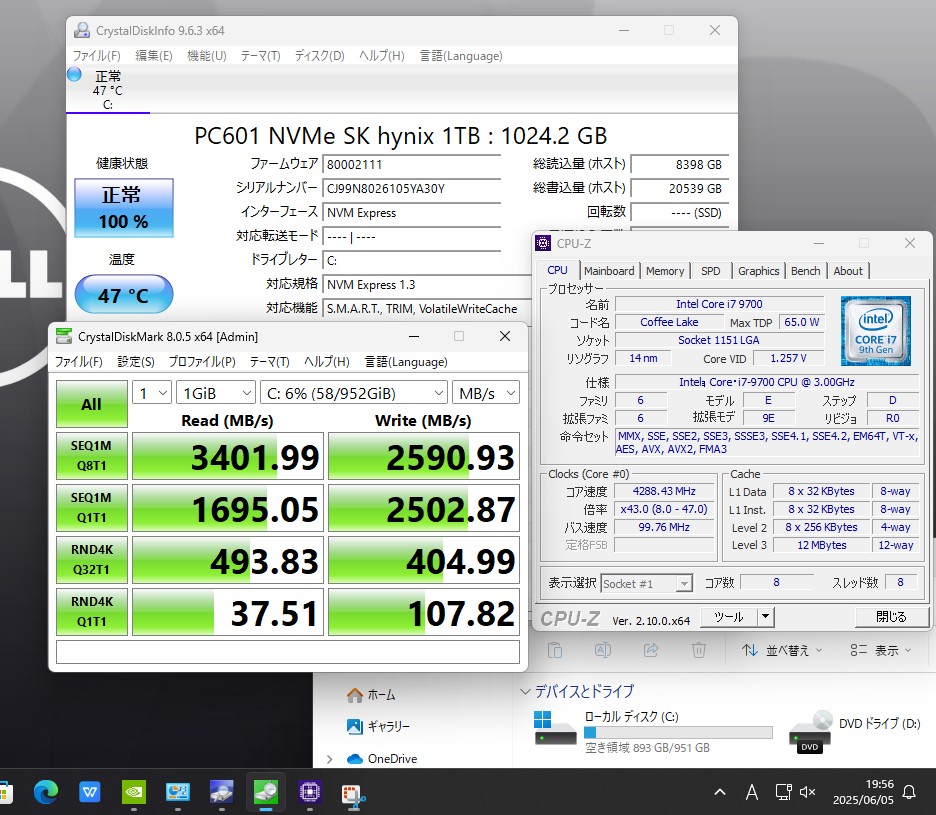The image size is (936, 815).
Task: Open the network status tray icon
Action: click(783, 792)
